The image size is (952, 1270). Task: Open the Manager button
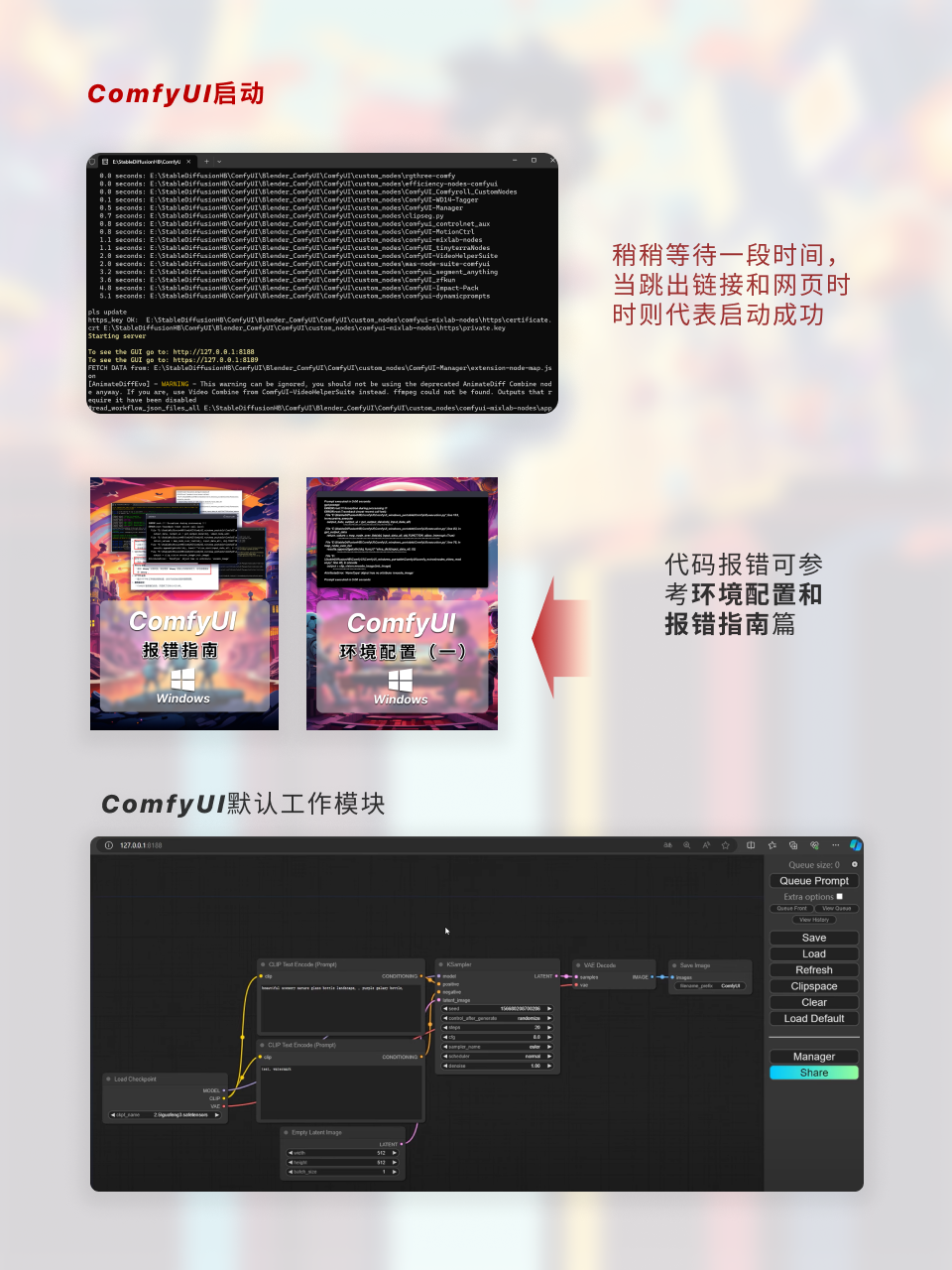[814, 1057]
